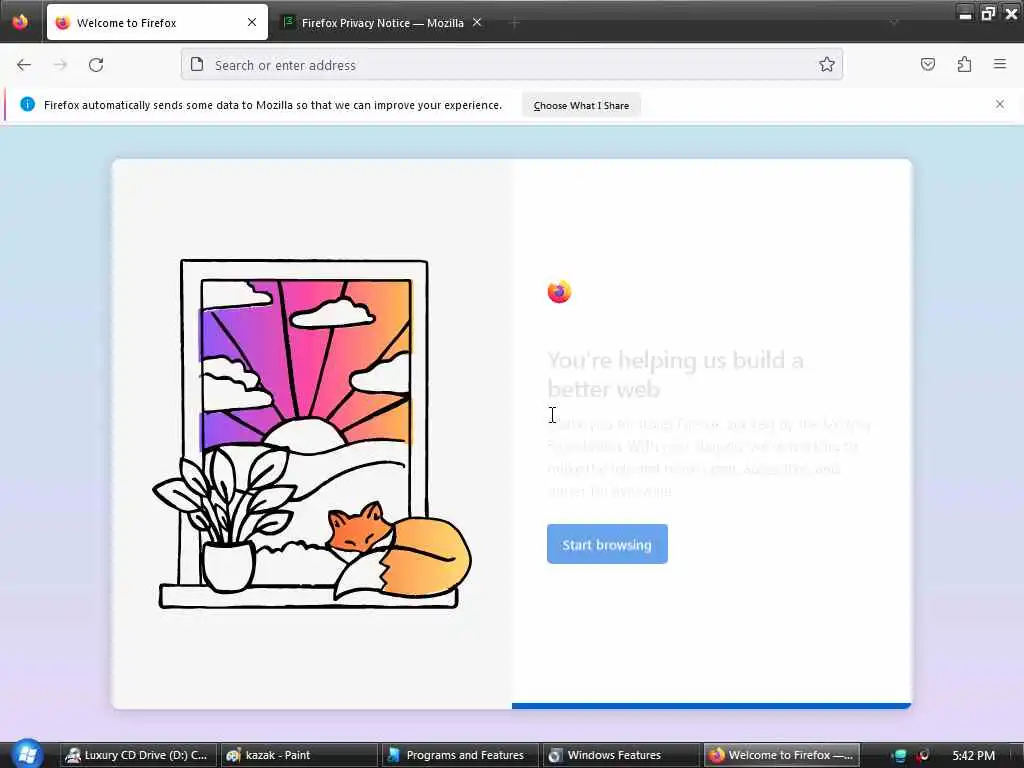This screenshot has width=1024, height=768.
Task: Open Programs and Features from taskbar
Action: (459, 755)
